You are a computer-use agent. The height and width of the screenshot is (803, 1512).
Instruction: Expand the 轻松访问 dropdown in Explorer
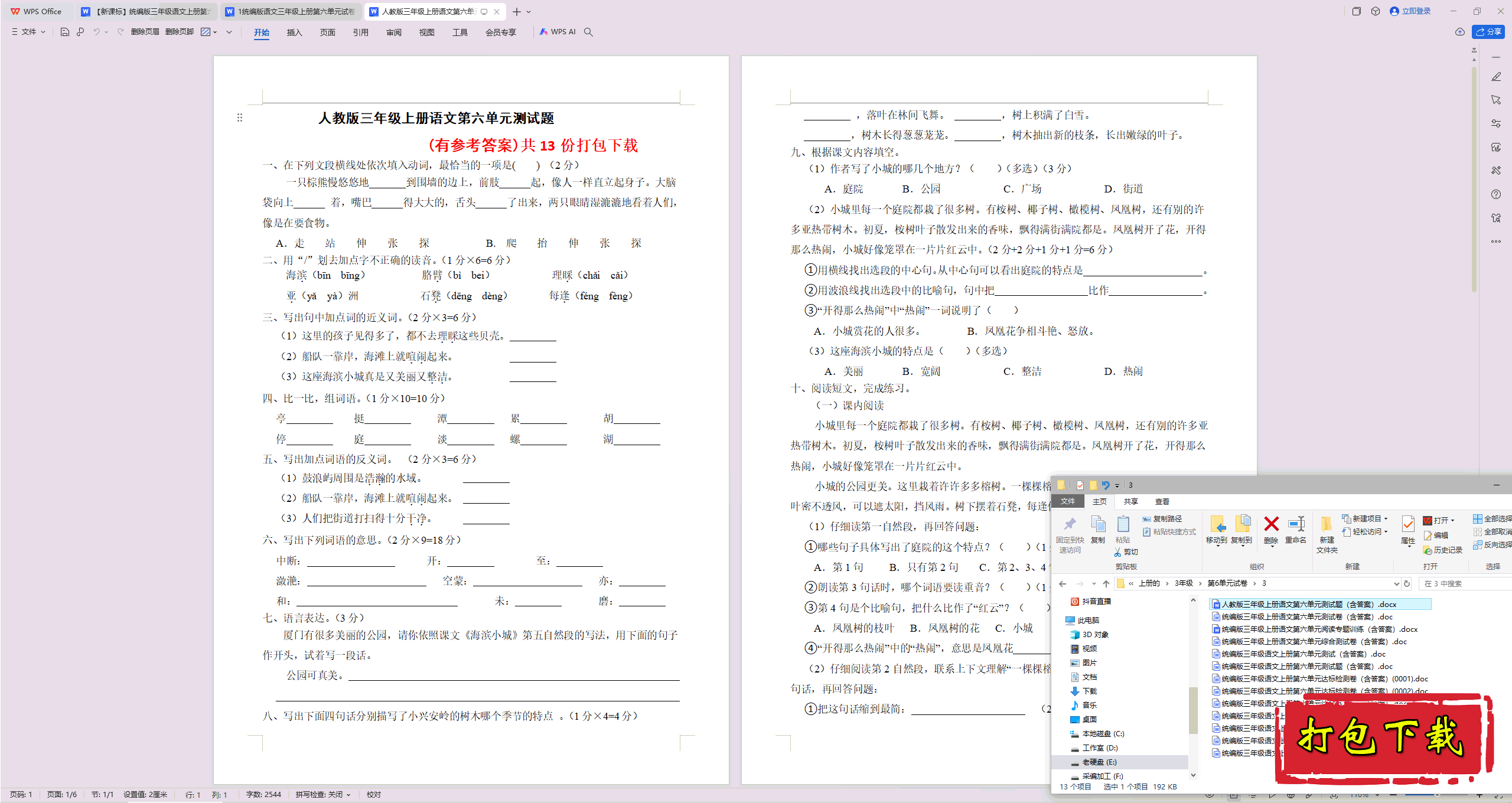coord(1386,531)
